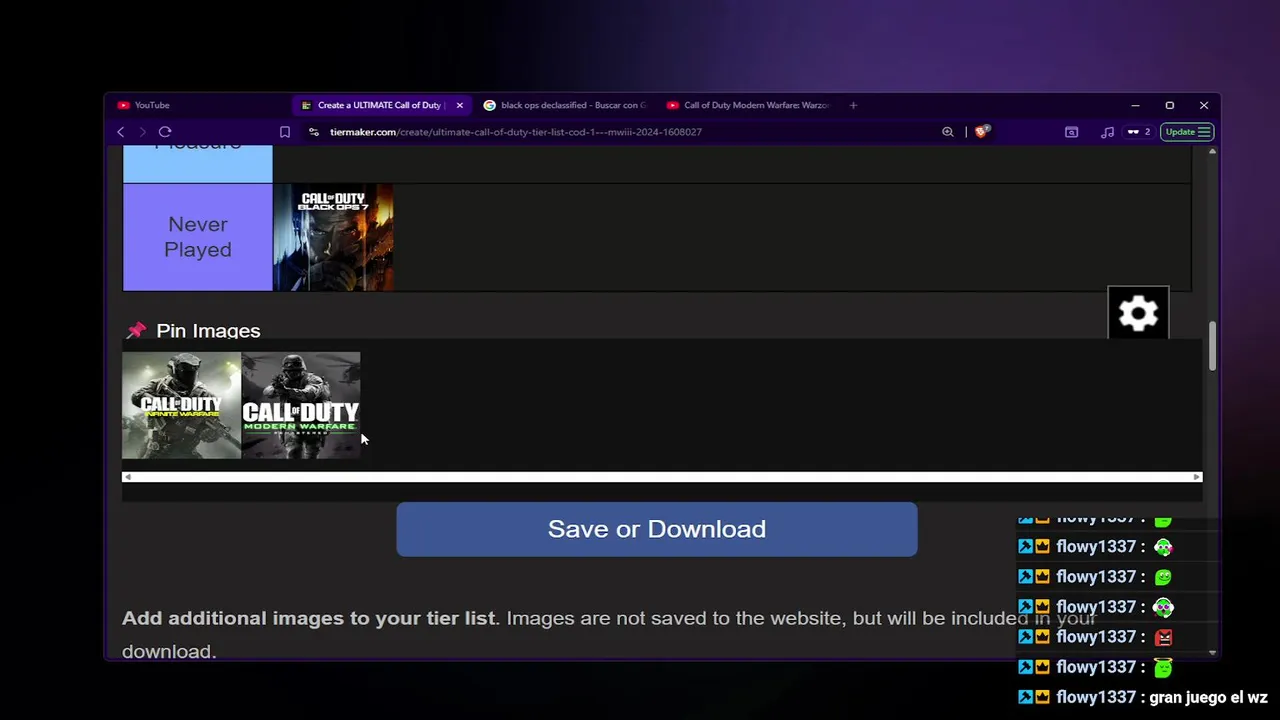This screenshot has width=1280, height=720.
Task: Select the Modern Warfare Remastered cover image
Action: [300, 405]
